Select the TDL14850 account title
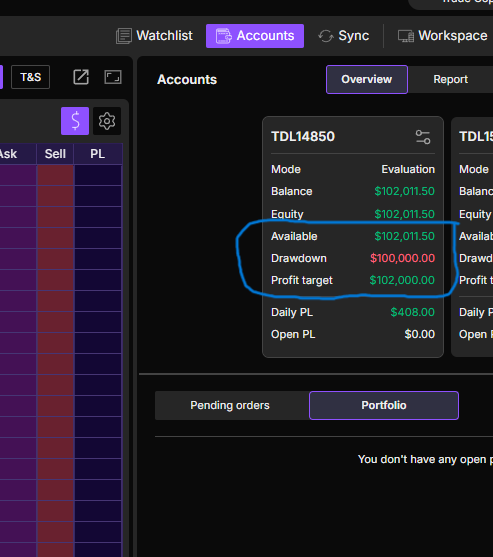 click(x=303, y=136)
